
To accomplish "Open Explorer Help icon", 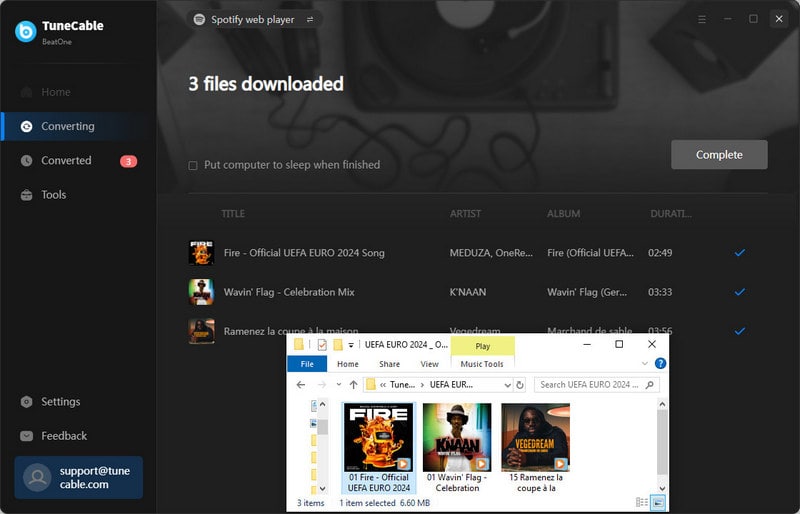I will tap(660, 363).
